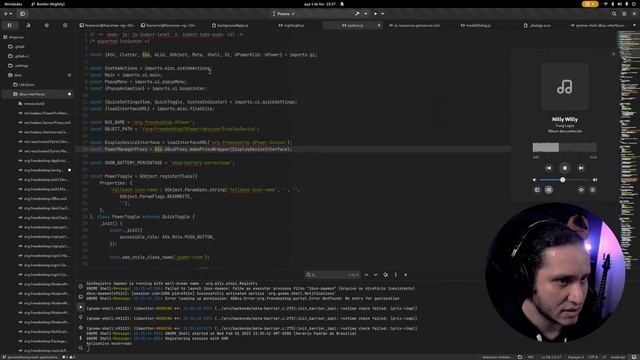This screenshot has width=640, height=360.
Task: Click the add new item plus button
Action: point(5,14)
